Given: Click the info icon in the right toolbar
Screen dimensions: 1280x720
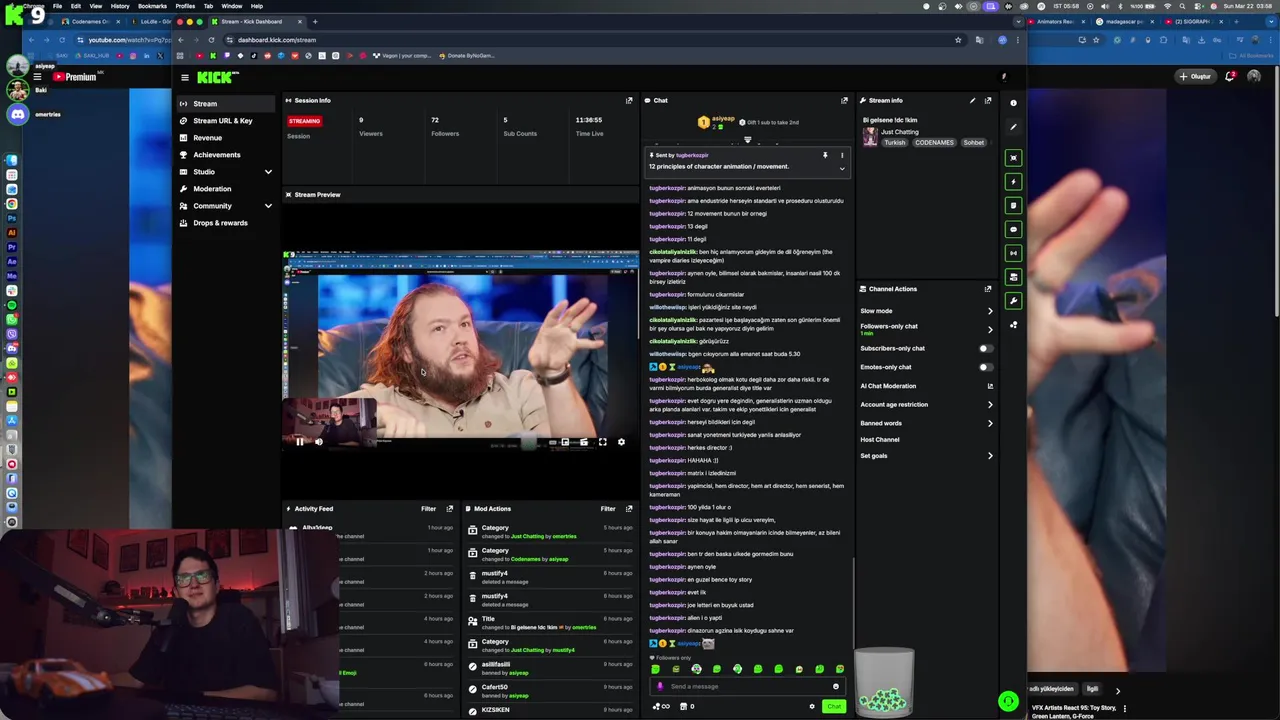Looking at the screenshot, I should [x=1013, y=103].
